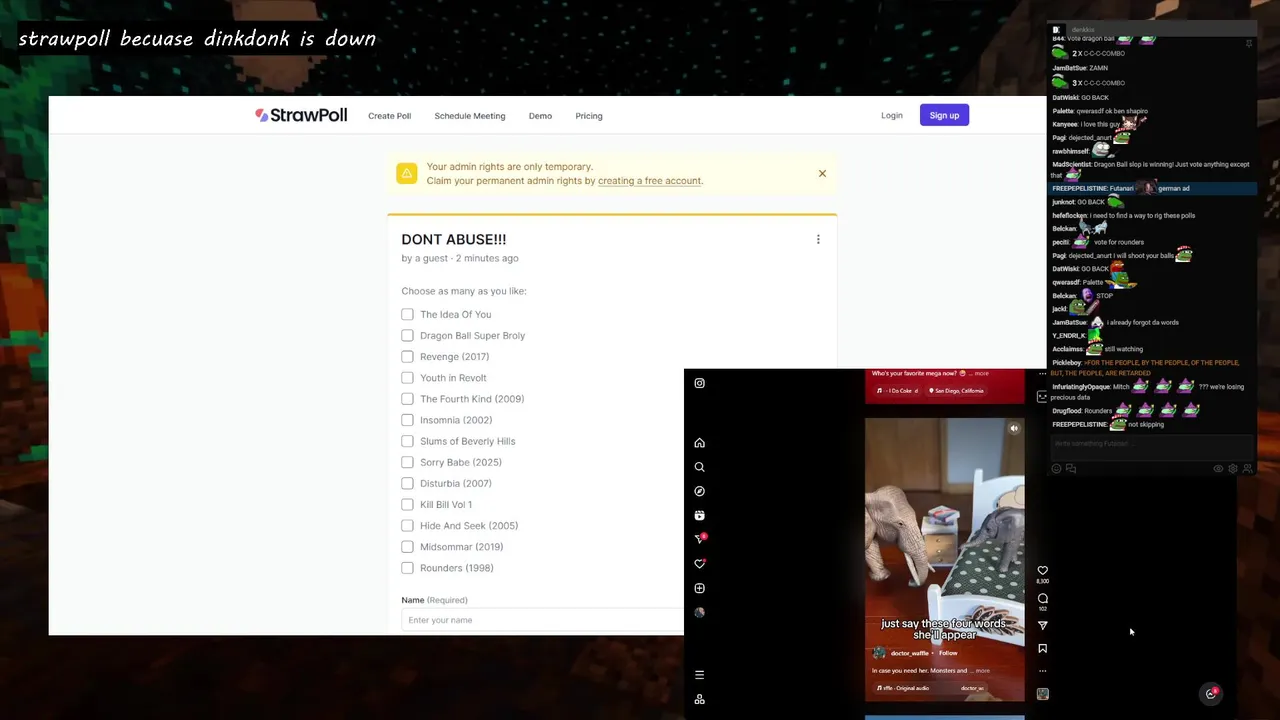
Task: Check The Fourth Kind (2009) option
Action: tap(407, 399)
